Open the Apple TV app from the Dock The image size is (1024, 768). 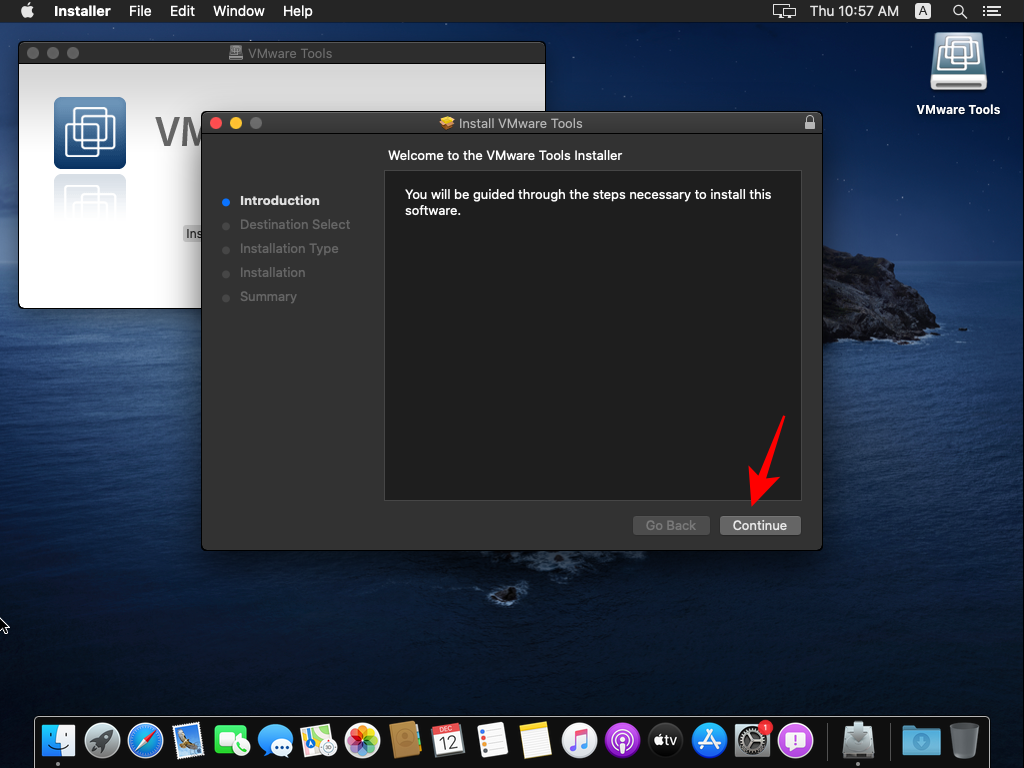tap(665, 741)
